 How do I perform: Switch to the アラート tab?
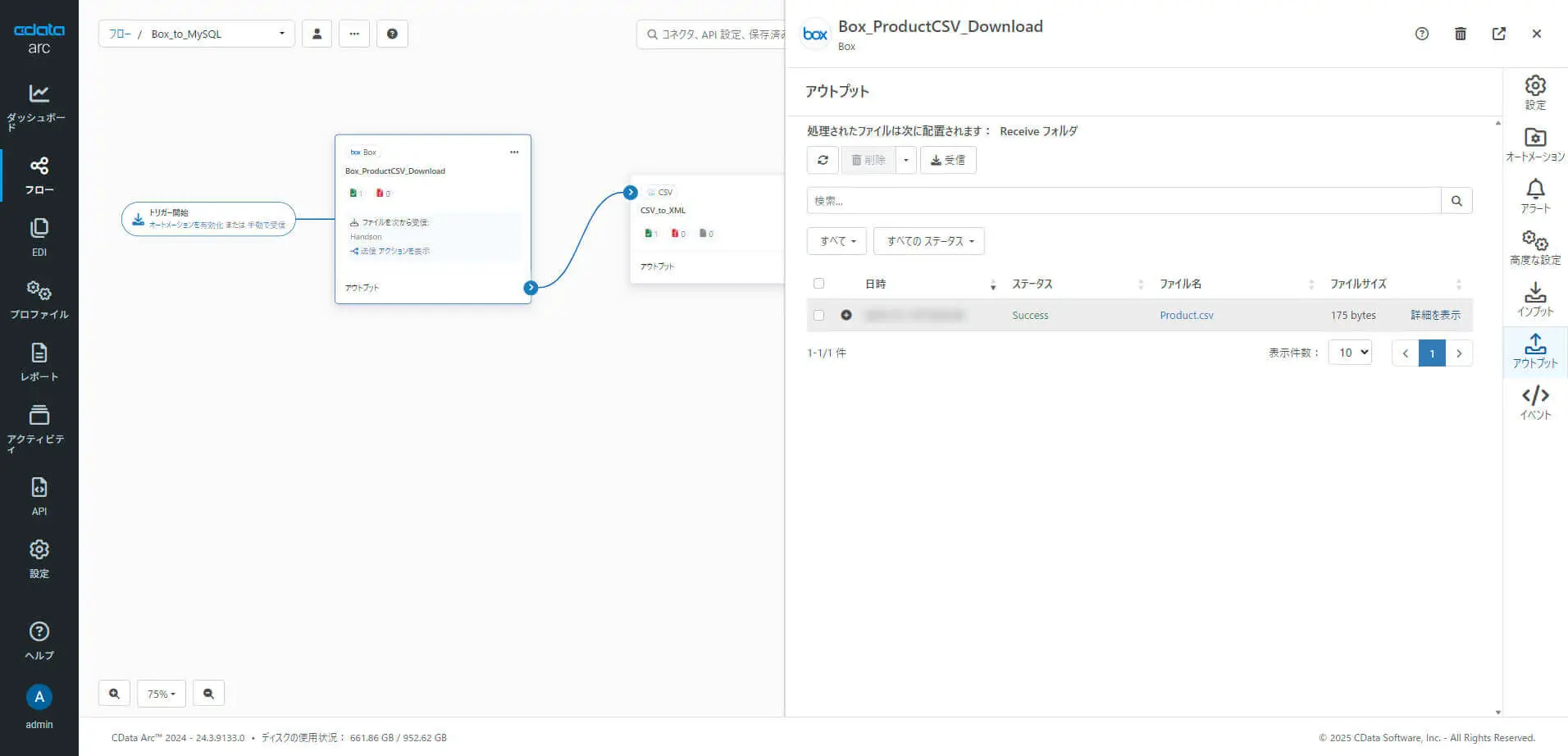pyautogui.click(x=1535, y=196)
